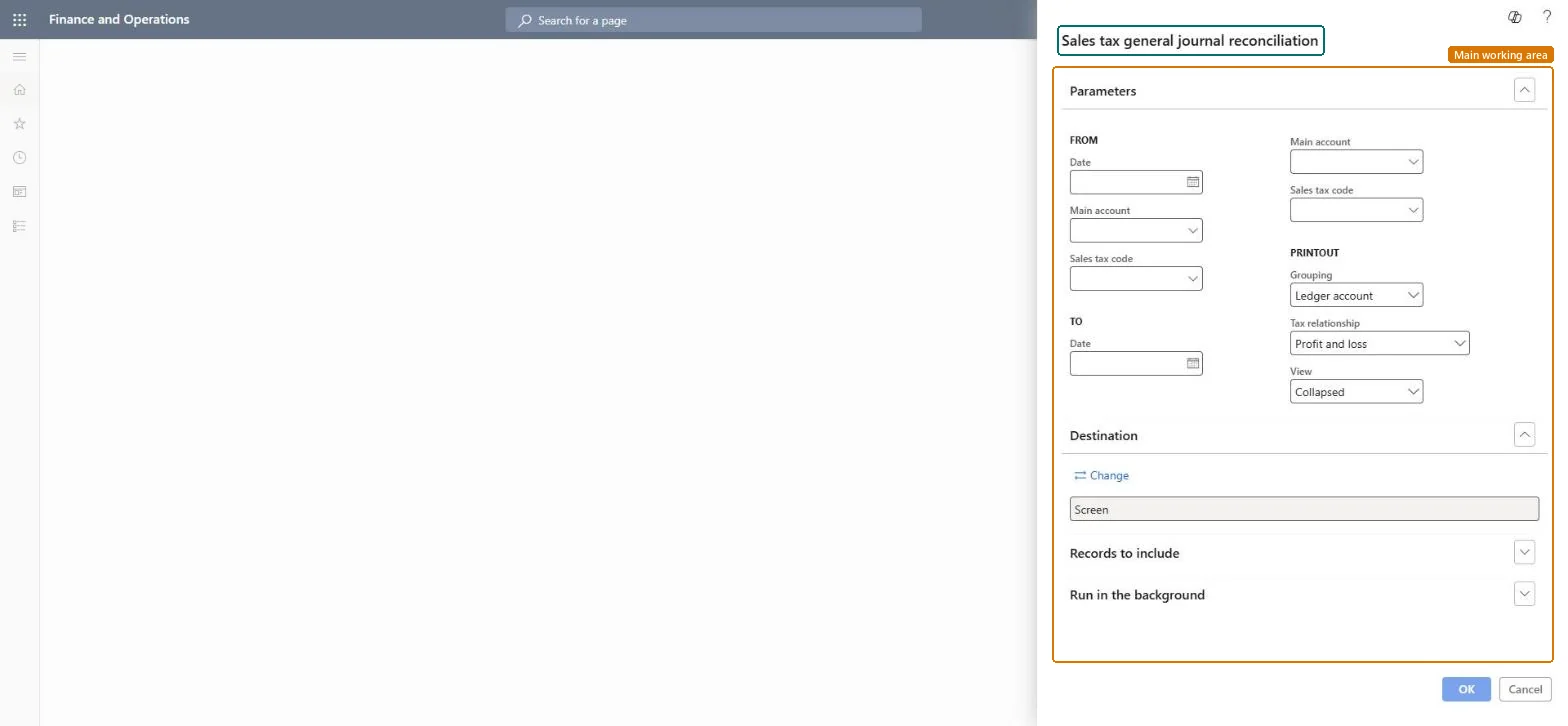Click the Finance and Operations title
1568x726 pixels.
(x=119, y=19)
